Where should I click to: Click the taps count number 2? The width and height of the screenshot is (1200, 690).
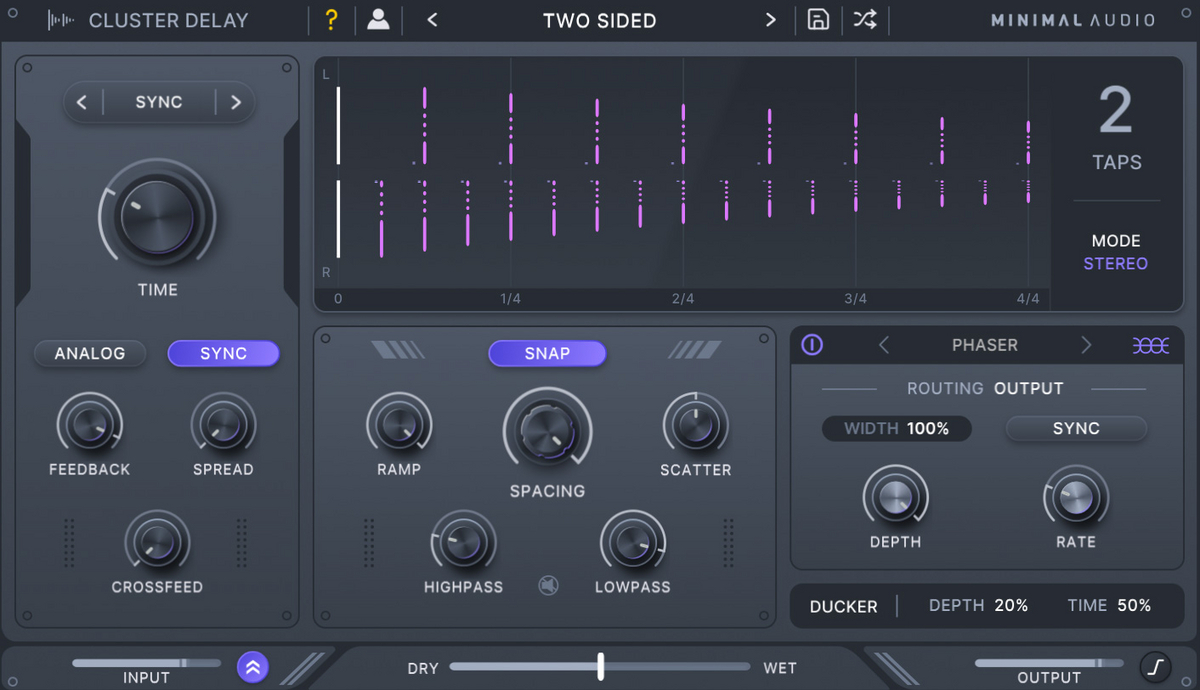pyautogui.click(x=1116, y=110)
